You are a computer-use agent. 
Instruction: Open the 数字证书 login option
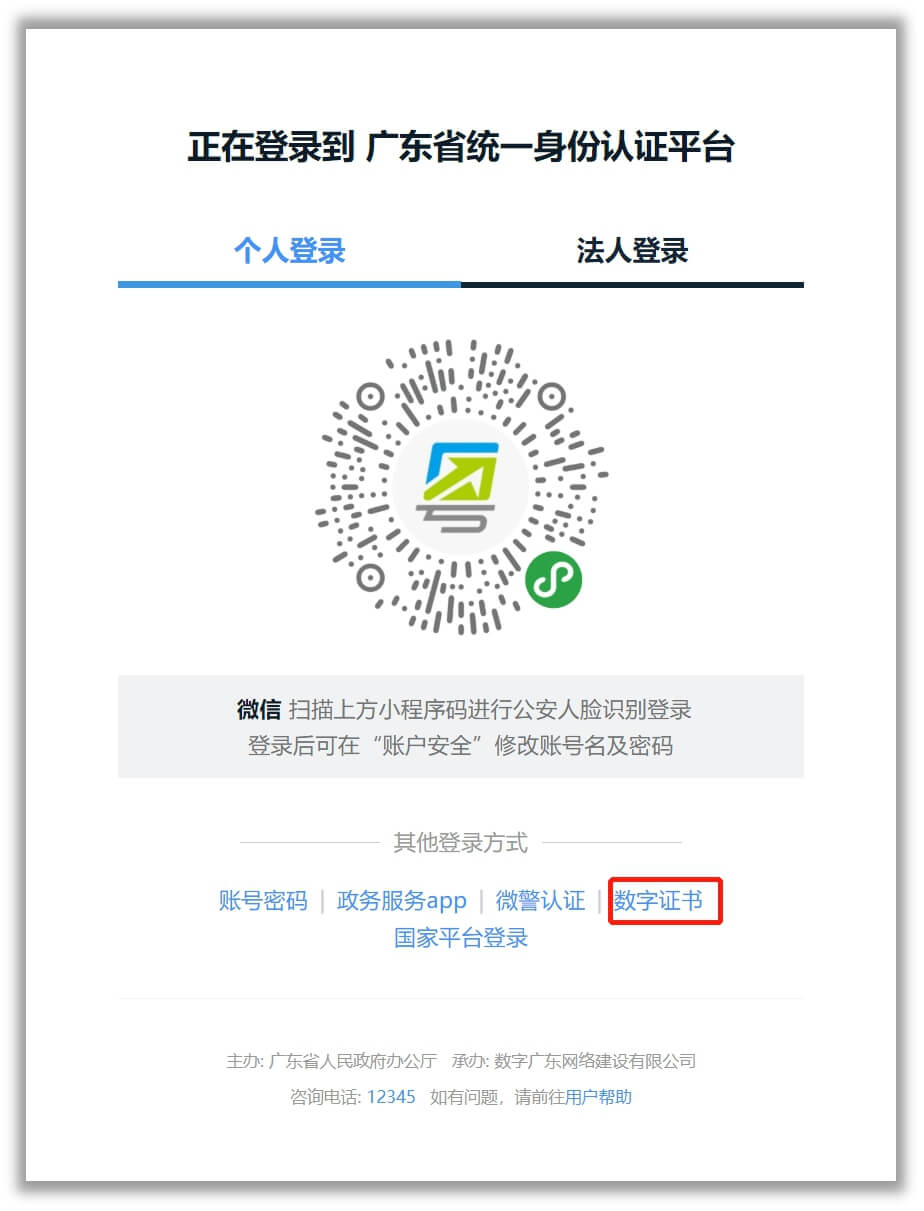click(x=658, y=900)
